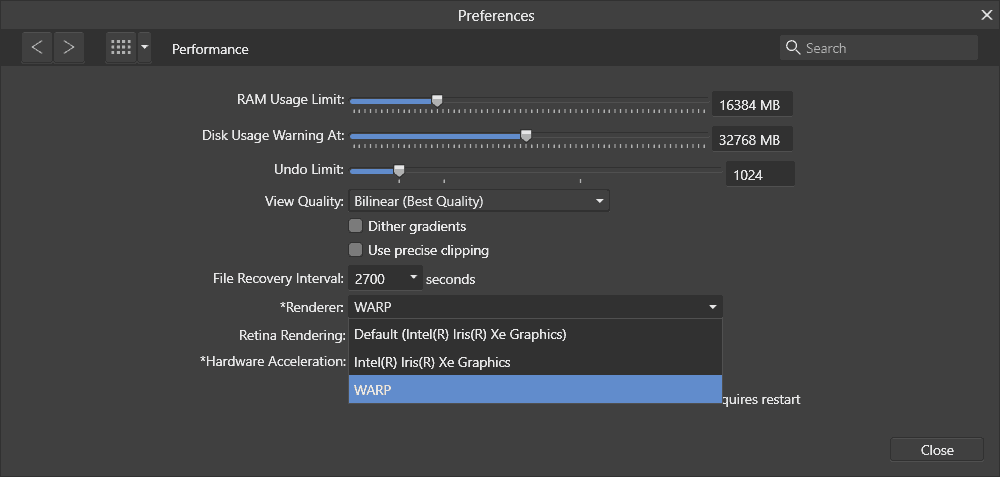
Task: Click the Disk Usage Warning slider handle
Action: pyautogui.click(x=526, y=135)
